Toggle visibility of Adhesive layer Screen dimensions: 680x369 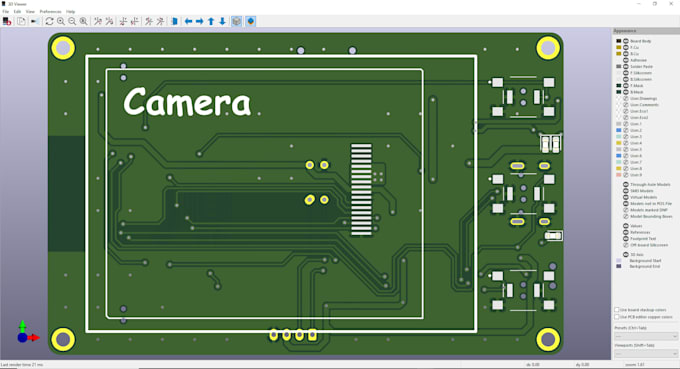click(x=626, y=60)
